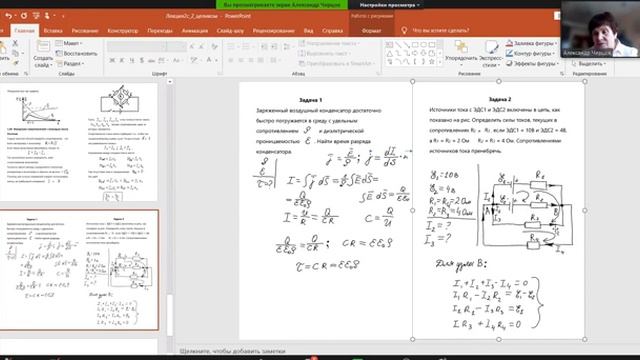Toggle center text alignment
The height and width of the screenshot is (360, 640).
241,60
